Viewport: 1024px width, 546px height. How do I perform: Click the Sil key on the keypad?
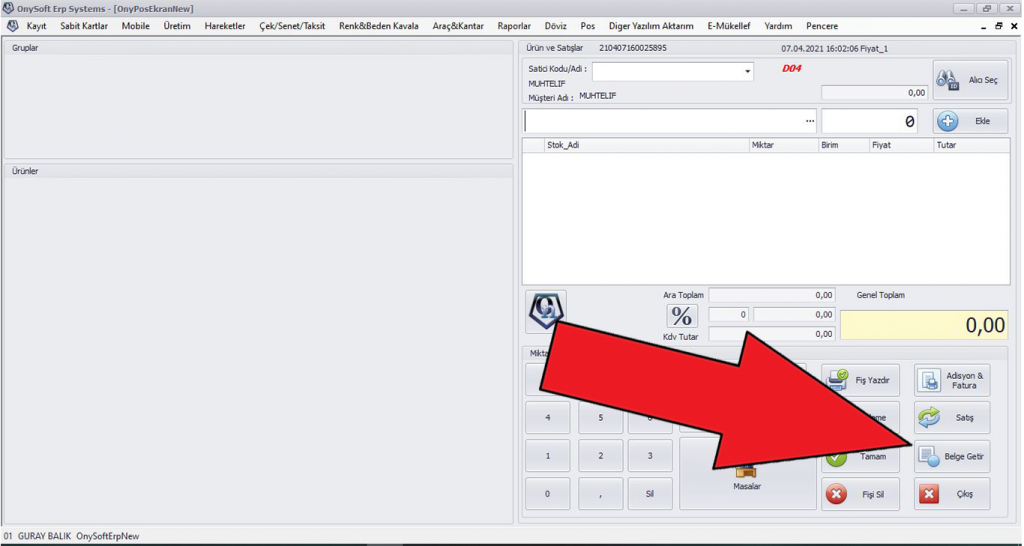coord(650,494)
